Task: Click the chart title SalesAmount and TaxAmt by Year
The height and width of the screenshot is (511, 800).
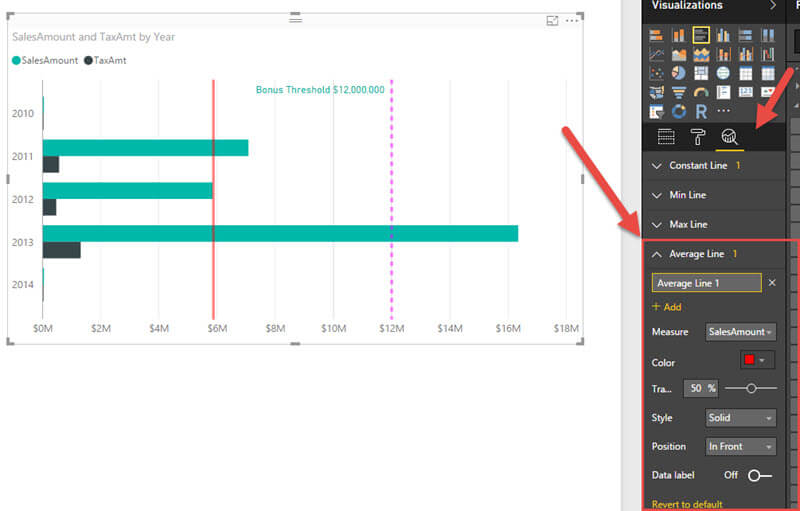Action: coord(93,37)
